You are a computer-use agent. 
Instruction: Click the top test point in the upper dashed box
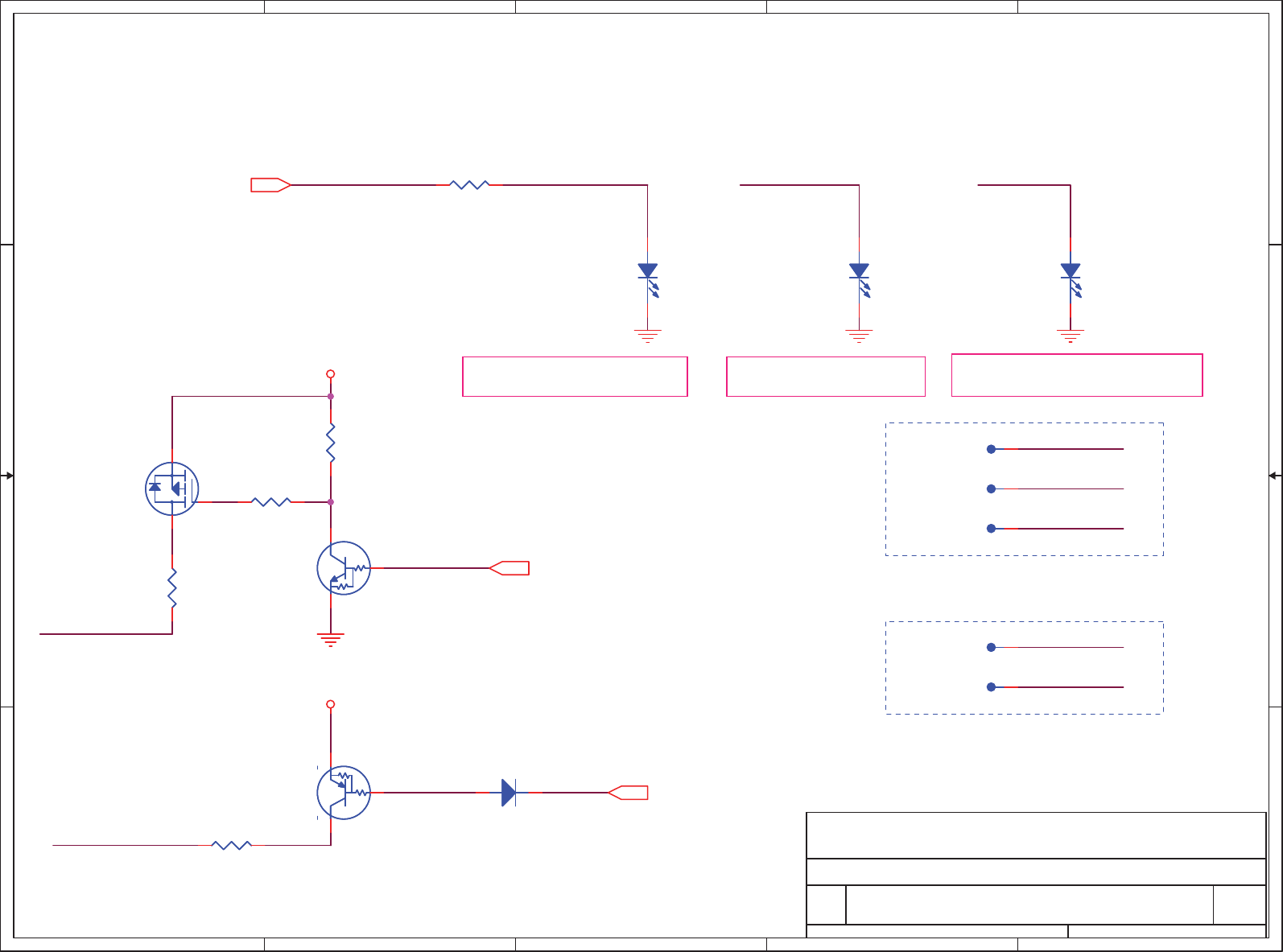point(992,449)
